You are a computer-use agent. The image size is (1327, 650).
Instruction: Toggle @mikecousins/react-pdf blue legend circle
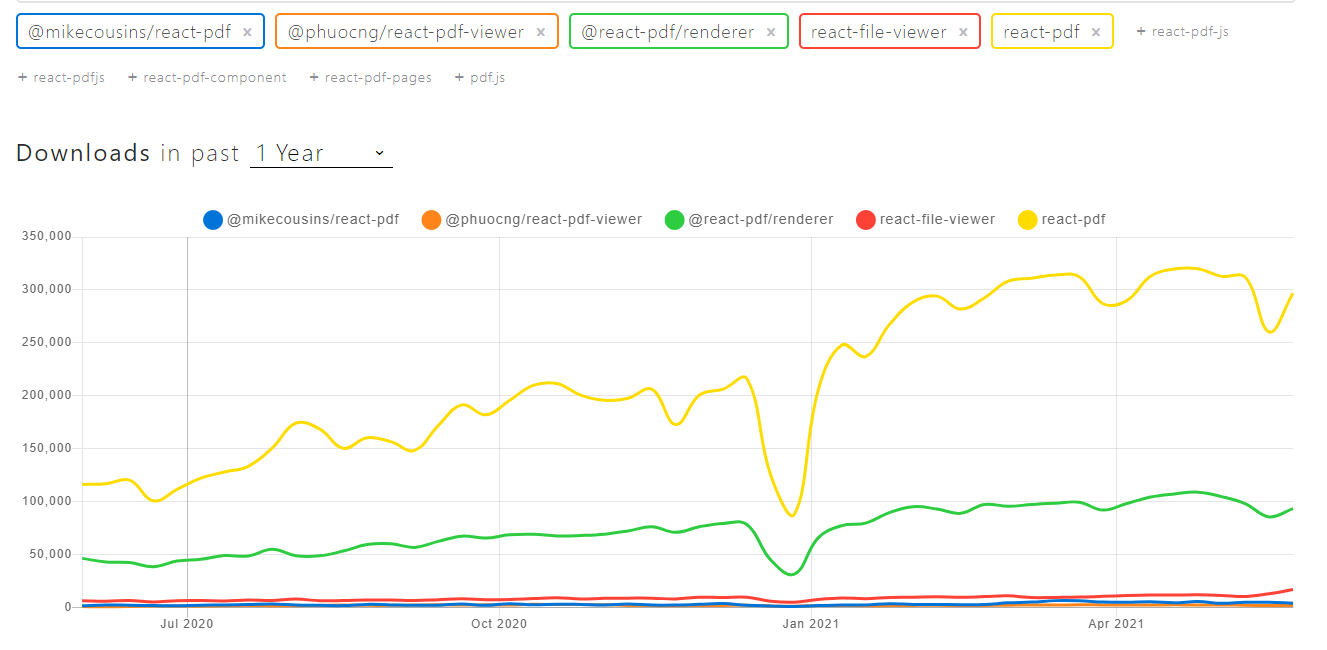click(x=212, y=220)
